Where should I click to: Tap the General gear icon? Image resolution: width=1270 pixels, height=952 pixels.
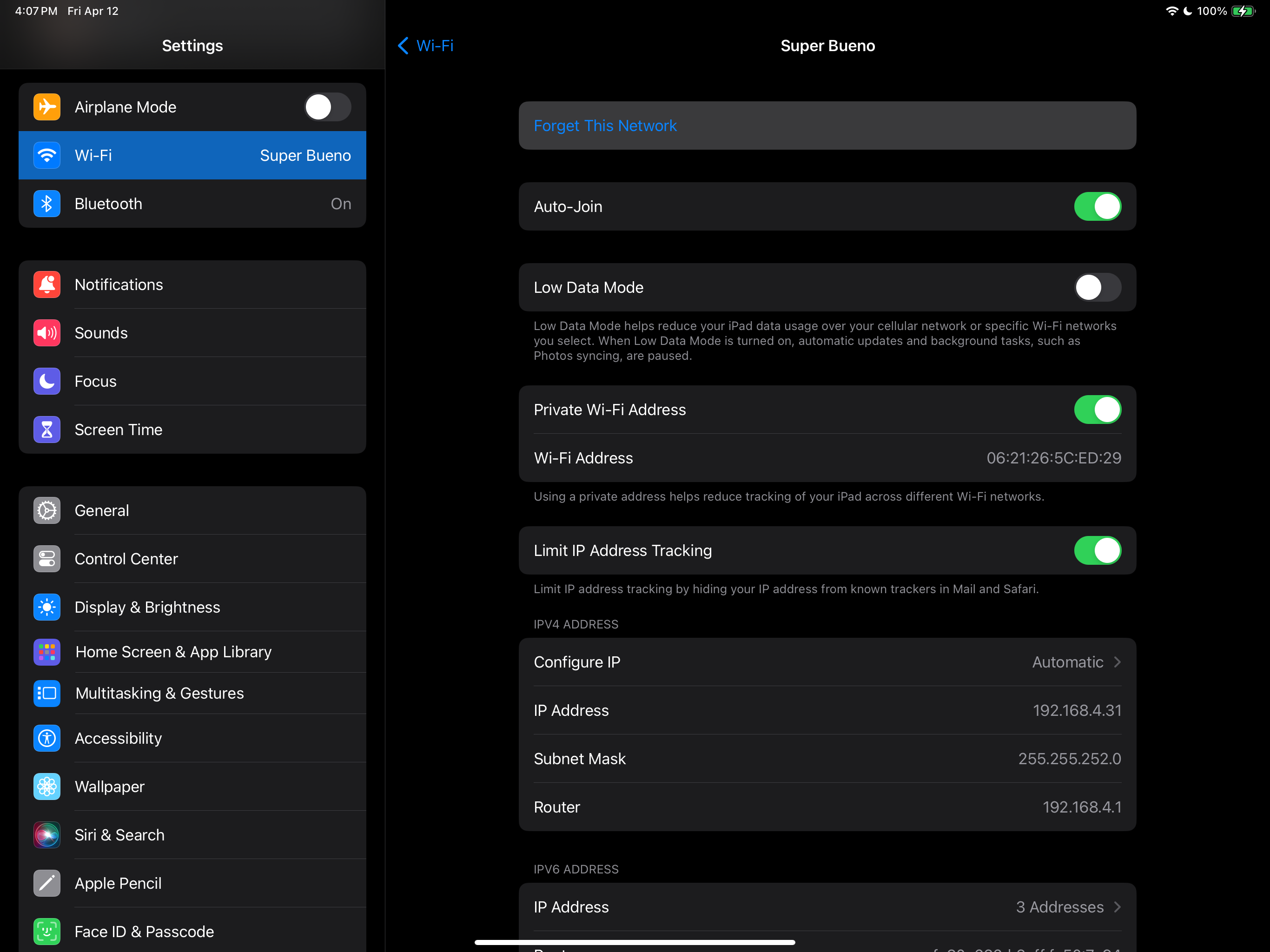click(46, 510)
